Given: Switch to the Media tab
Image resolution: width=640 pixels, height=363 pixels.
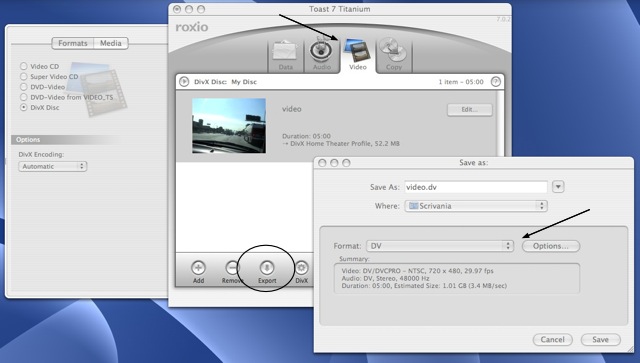Looking at the screenshot, I should click(x=111, y=43).
